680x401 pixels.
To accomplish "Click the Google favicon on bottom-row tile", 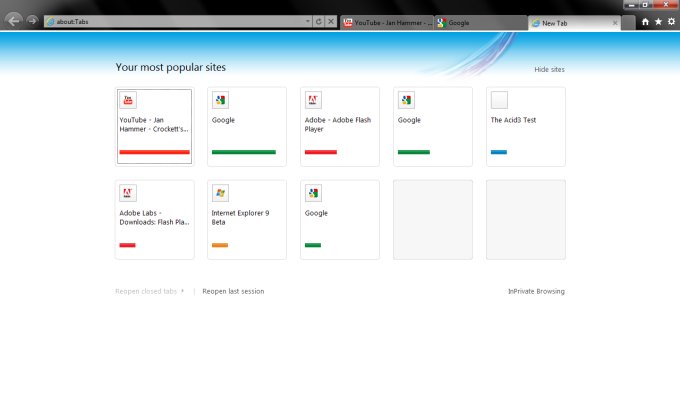I will pos(313,193).
